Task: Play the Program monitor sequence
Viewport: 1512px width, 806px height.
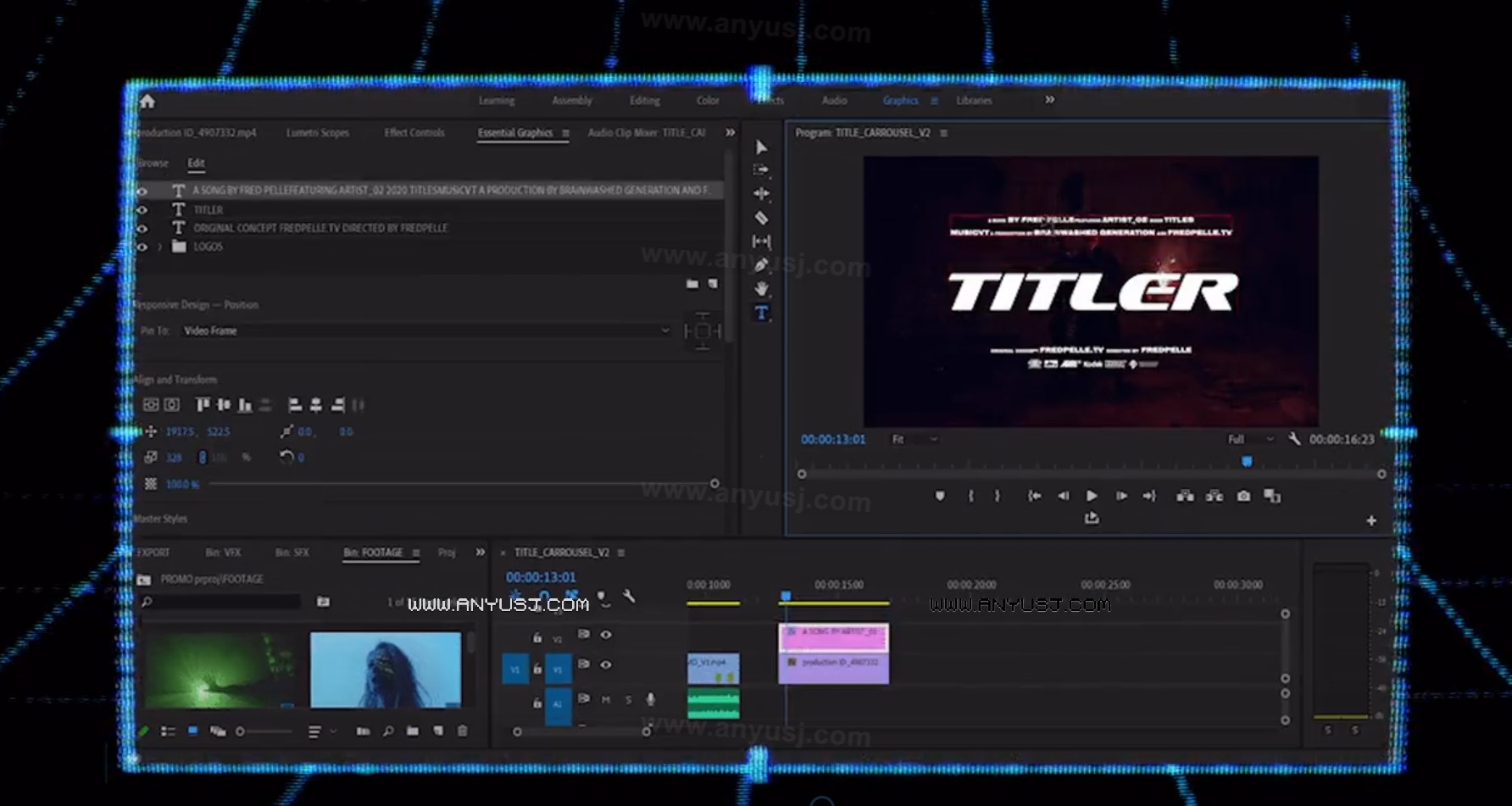Action: 1092,496
